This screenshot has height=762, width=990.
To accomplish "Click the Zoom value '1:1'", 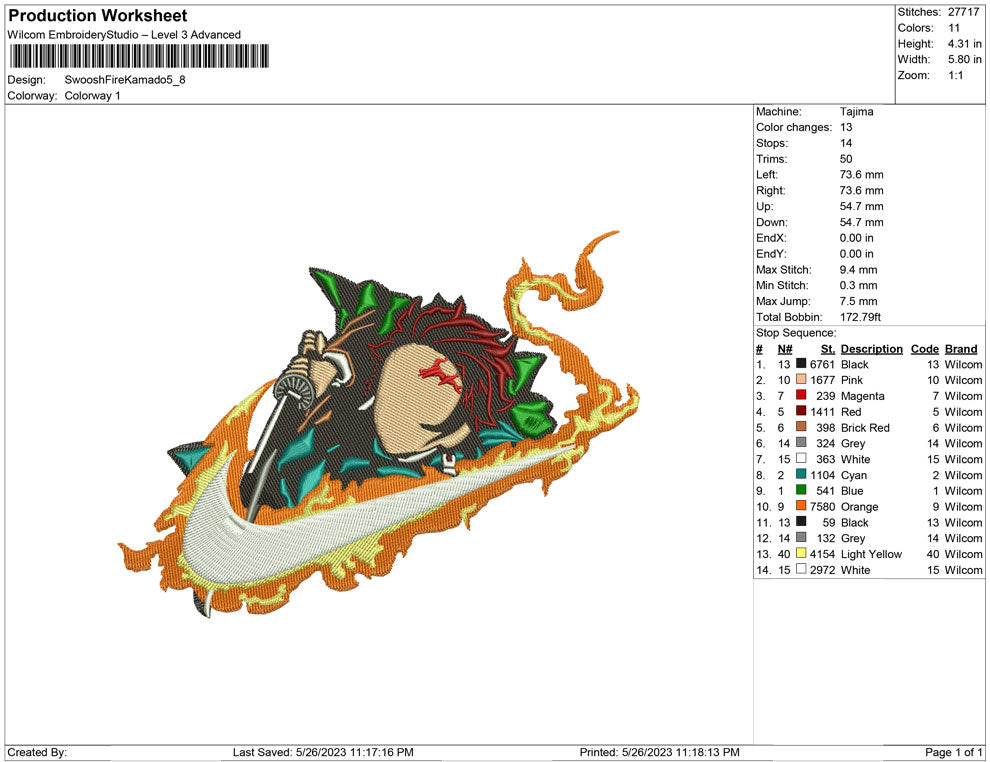I will click(955, 75).
